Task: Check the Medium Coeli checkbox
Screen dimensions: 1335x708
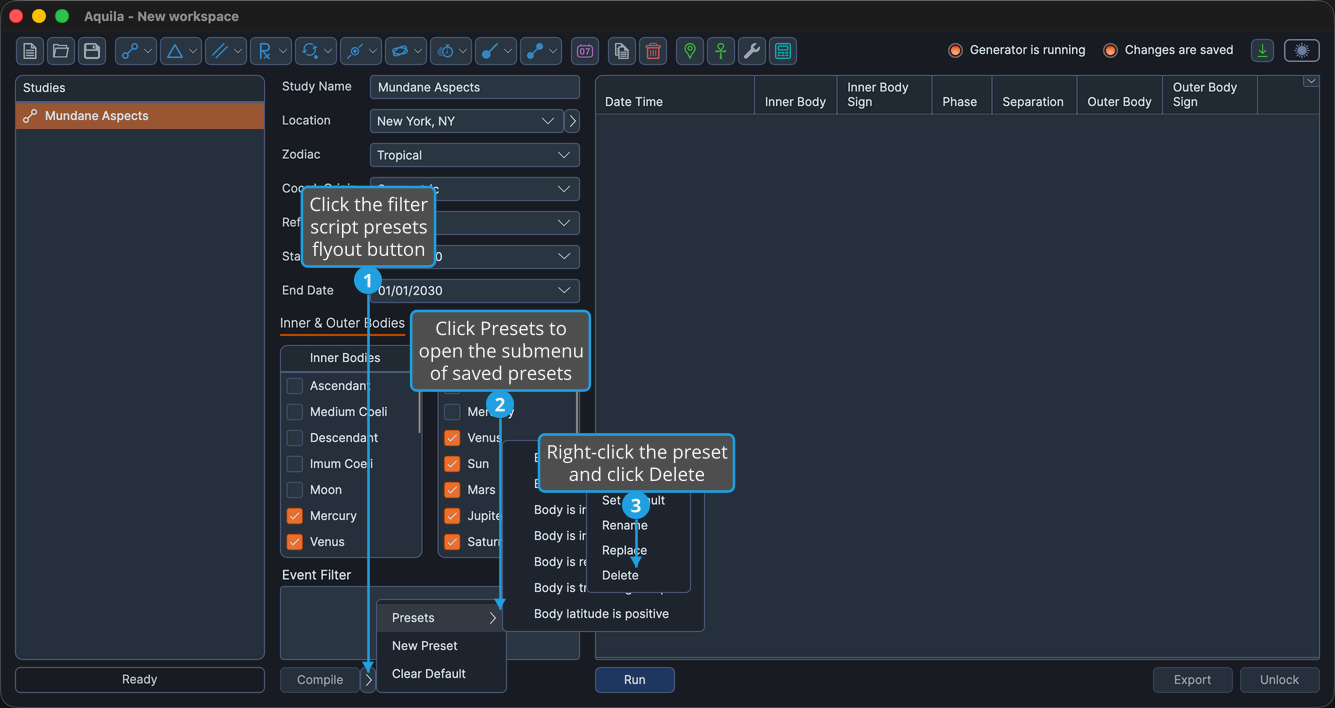Action: click(x=294, y=412)
